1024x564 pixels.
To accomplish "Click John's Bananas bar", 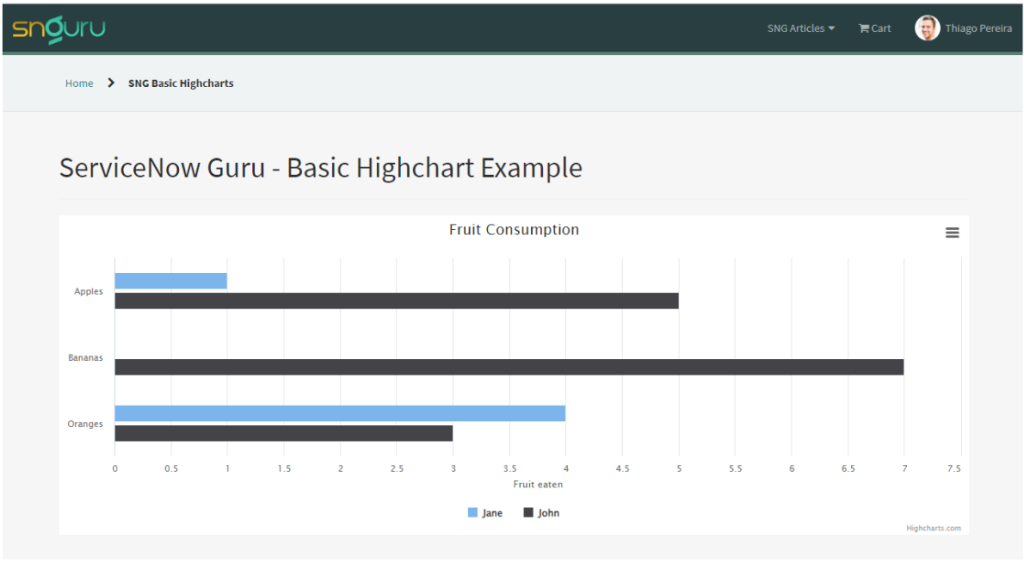I will [509, 367].
